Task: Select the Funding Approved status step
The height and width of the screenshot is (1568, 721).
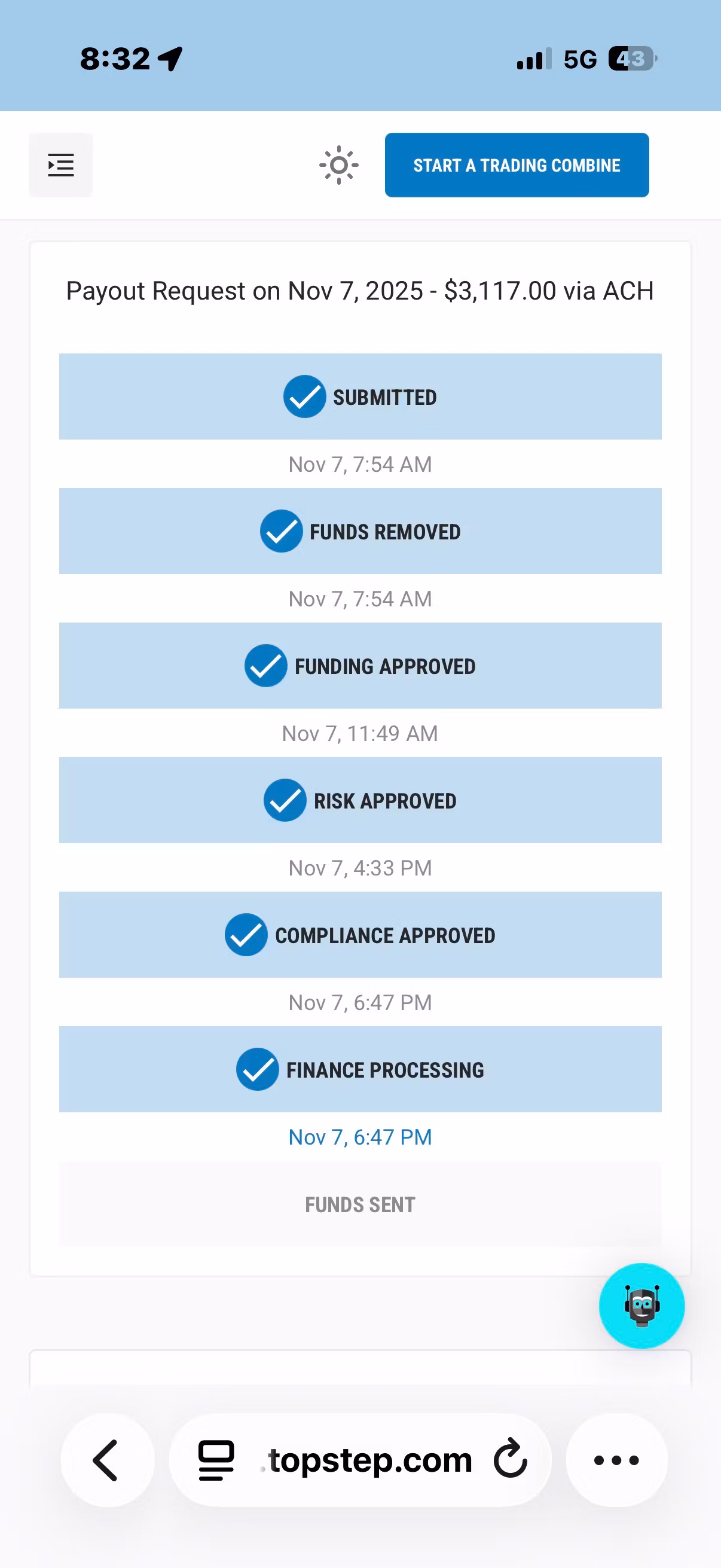Action: pyautogui.click(x=360, y=666)
